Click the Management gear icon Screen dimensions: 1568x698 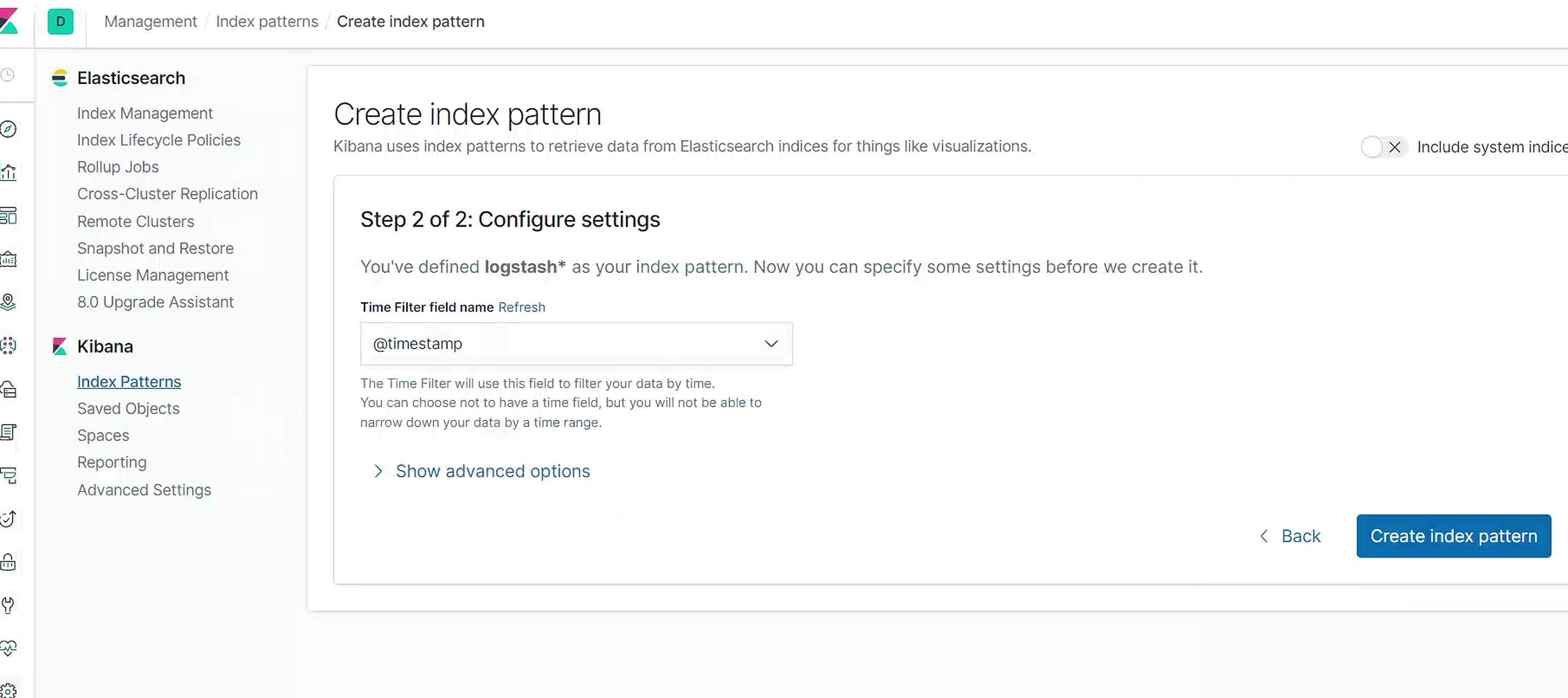(x=8, y=691)
